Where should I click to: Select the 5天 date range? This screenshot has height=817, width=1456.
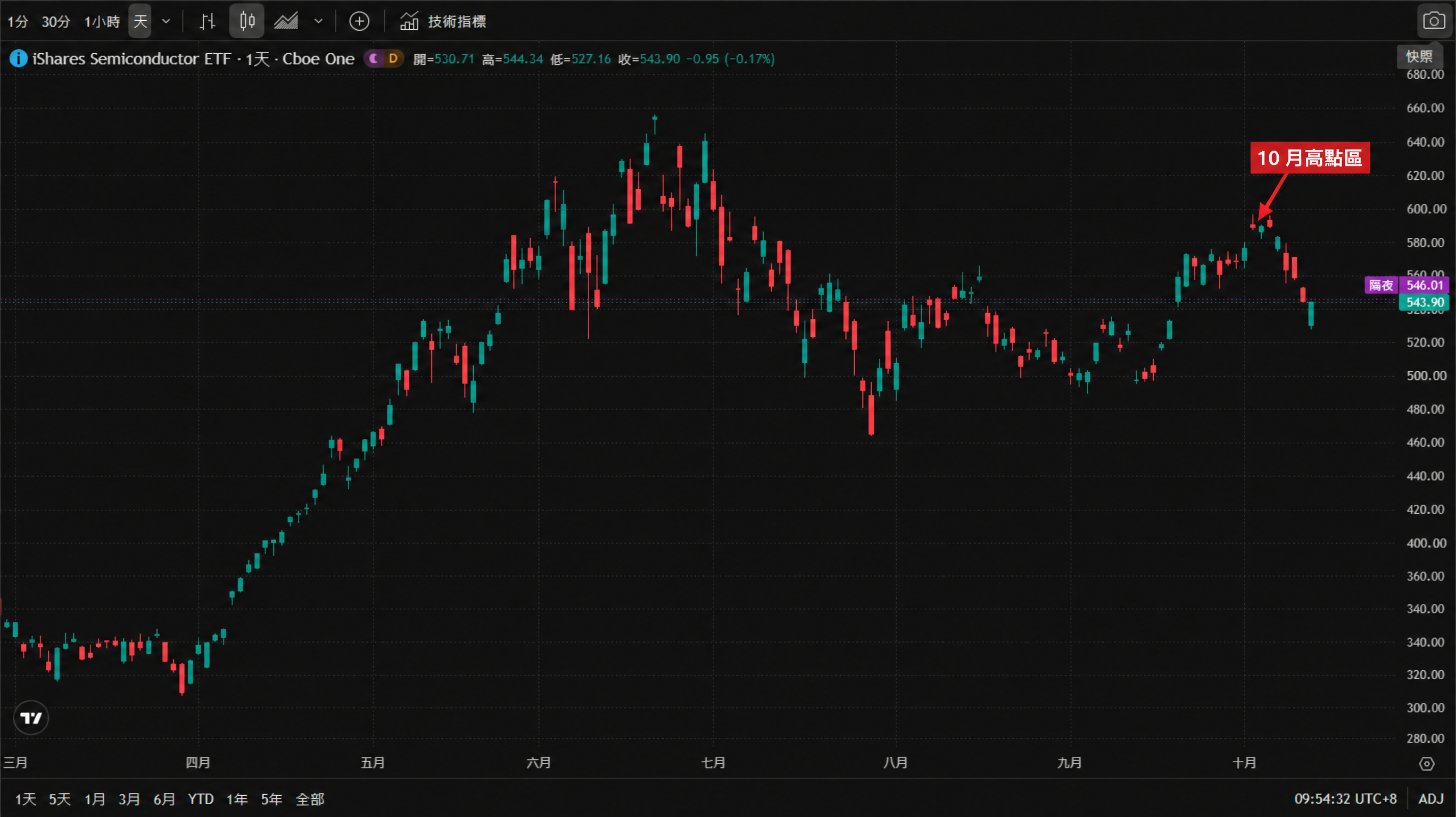tap(60, 799)
